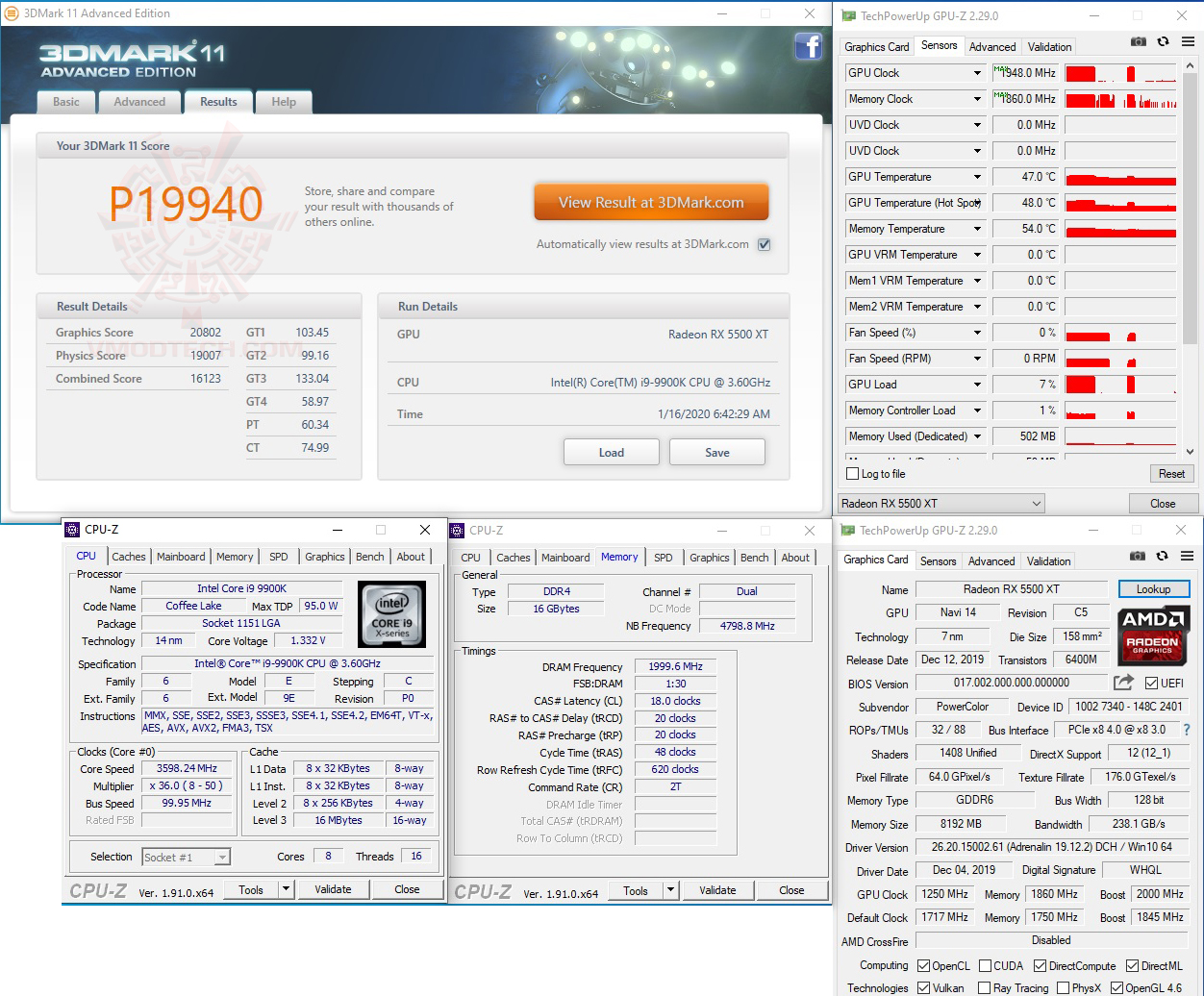Click the Load button in Run Details
This screenshot has width=1204, height=996.
(x=612, y=453)
